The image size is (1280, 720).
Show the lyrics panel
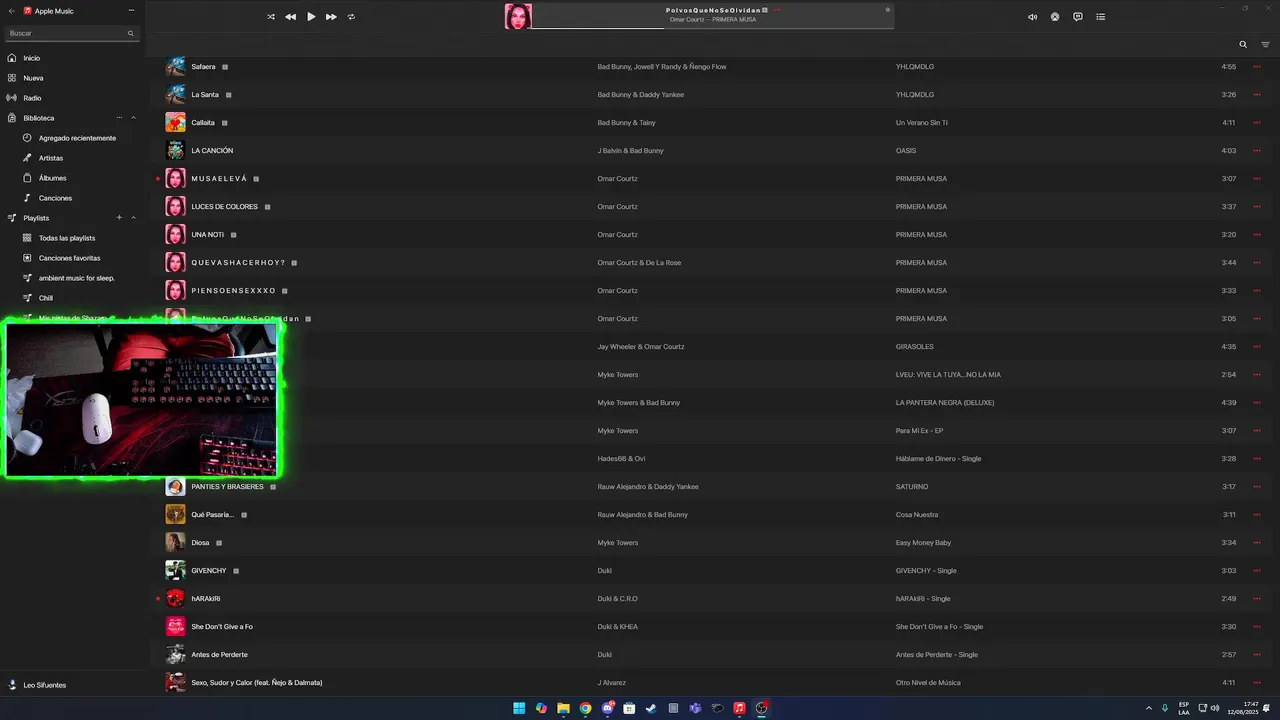point(1078,17)
